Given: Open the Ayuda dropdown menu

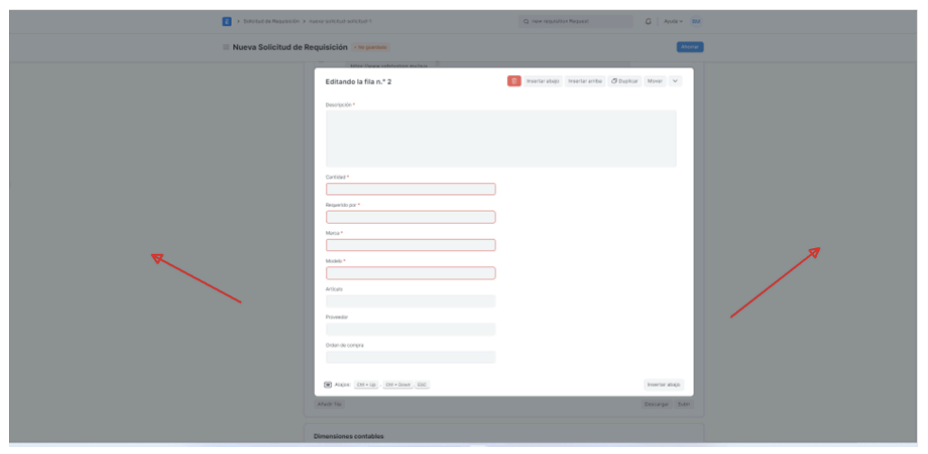Looking at the screenshot, I should pos(673,21).
